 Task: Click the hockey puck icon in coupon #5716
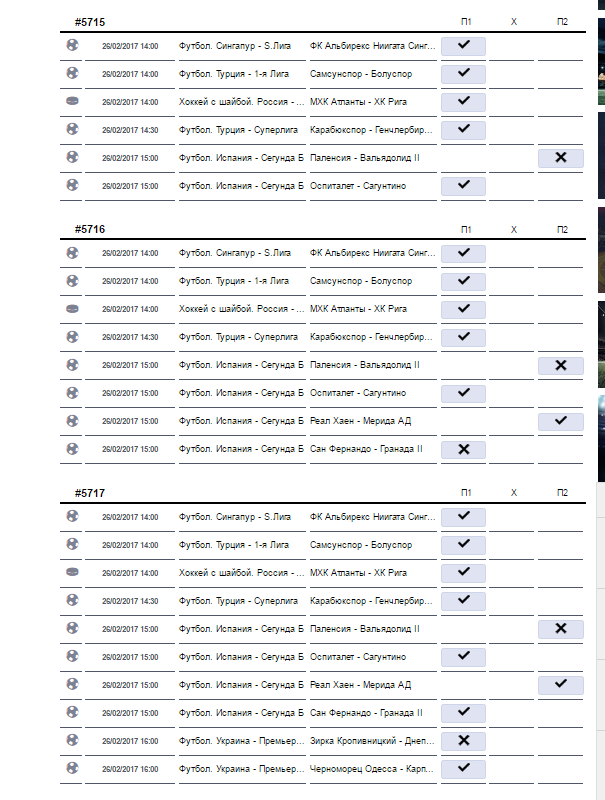[x=72, y=308]
